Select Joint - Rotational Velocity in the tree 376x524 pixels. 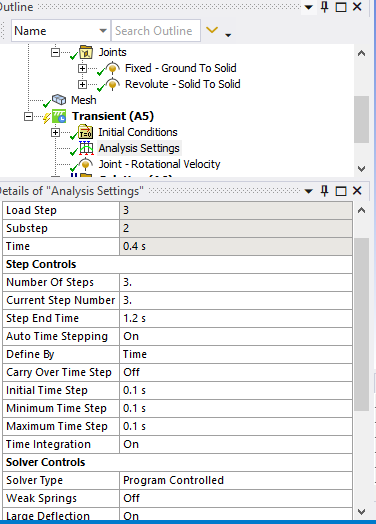point(159,164)
